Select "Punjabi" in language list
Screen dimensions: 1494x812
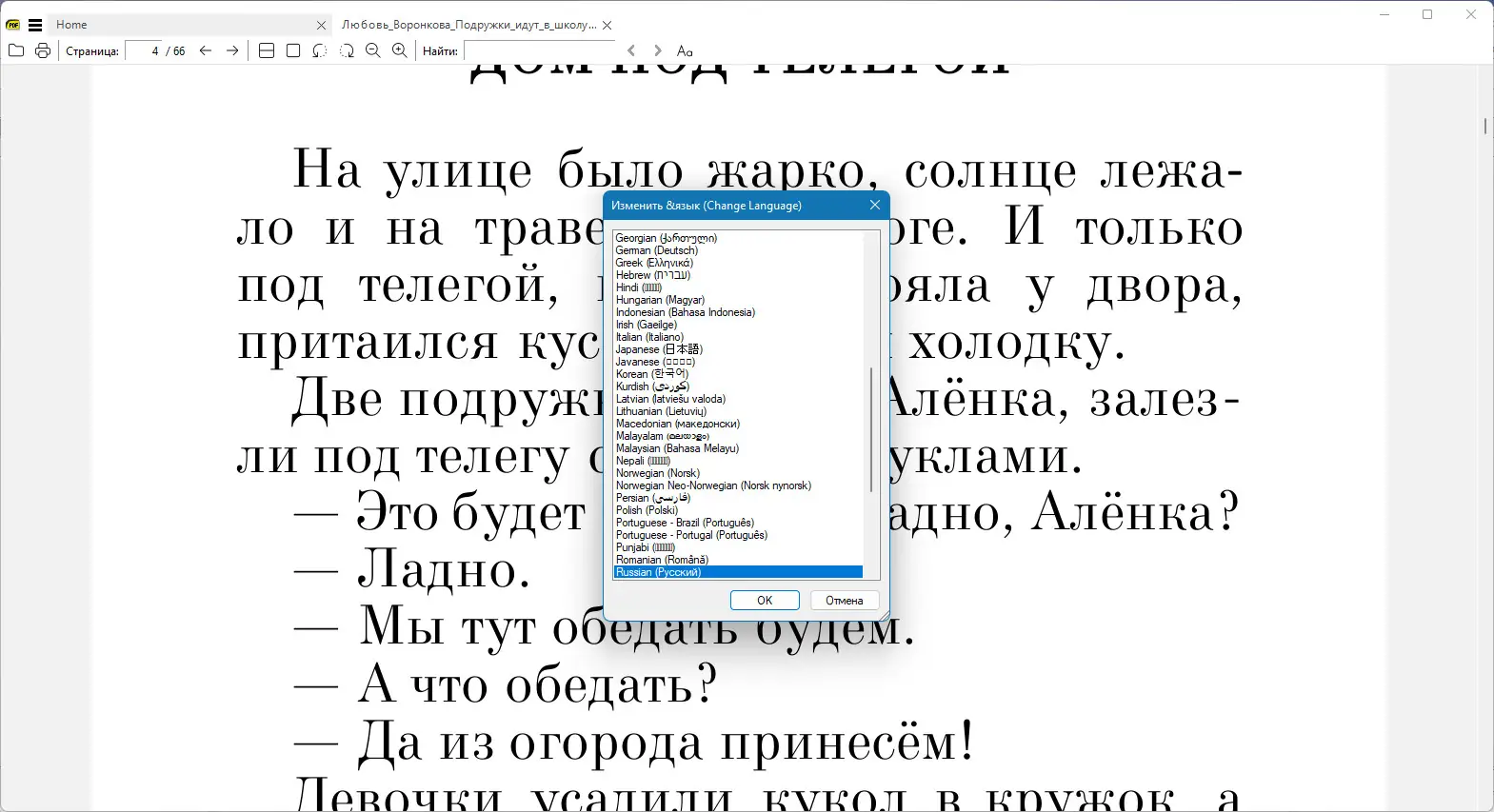click(x=737, y=547)
